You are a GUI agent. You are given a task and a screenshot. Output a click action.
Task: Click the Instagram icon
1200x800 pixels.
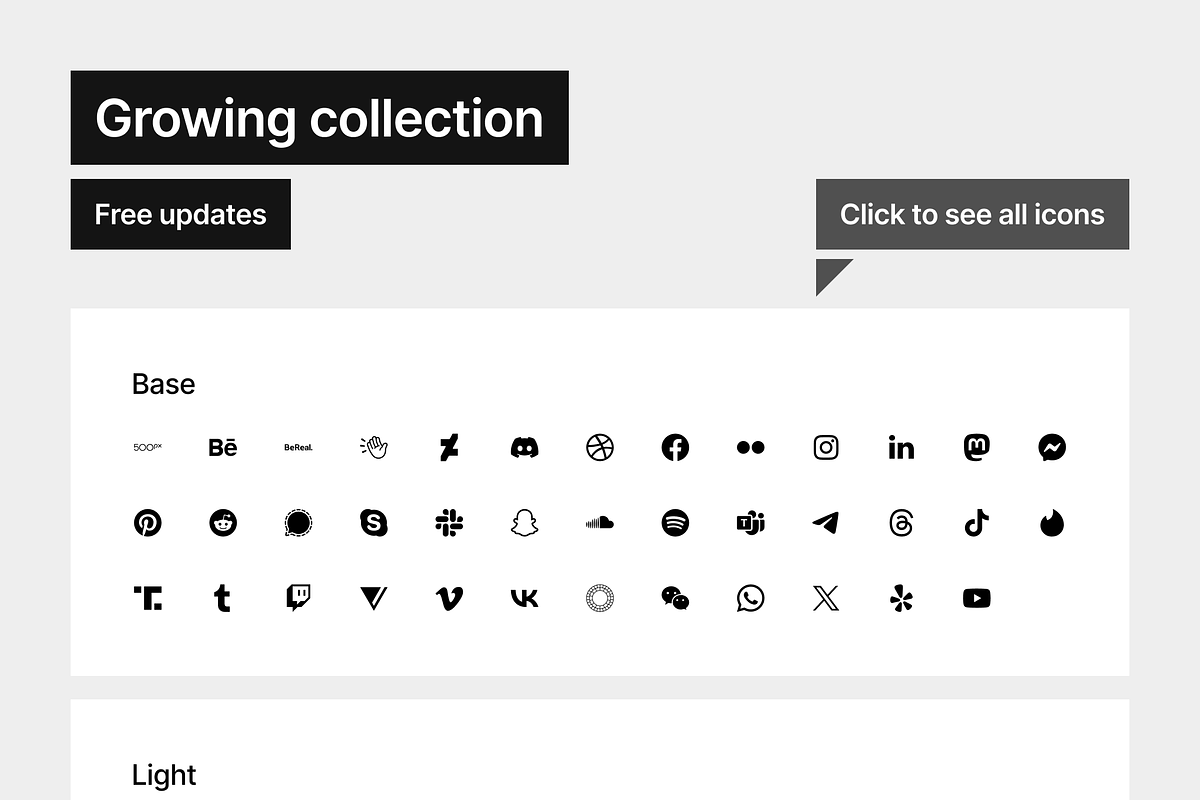[826, 447]
